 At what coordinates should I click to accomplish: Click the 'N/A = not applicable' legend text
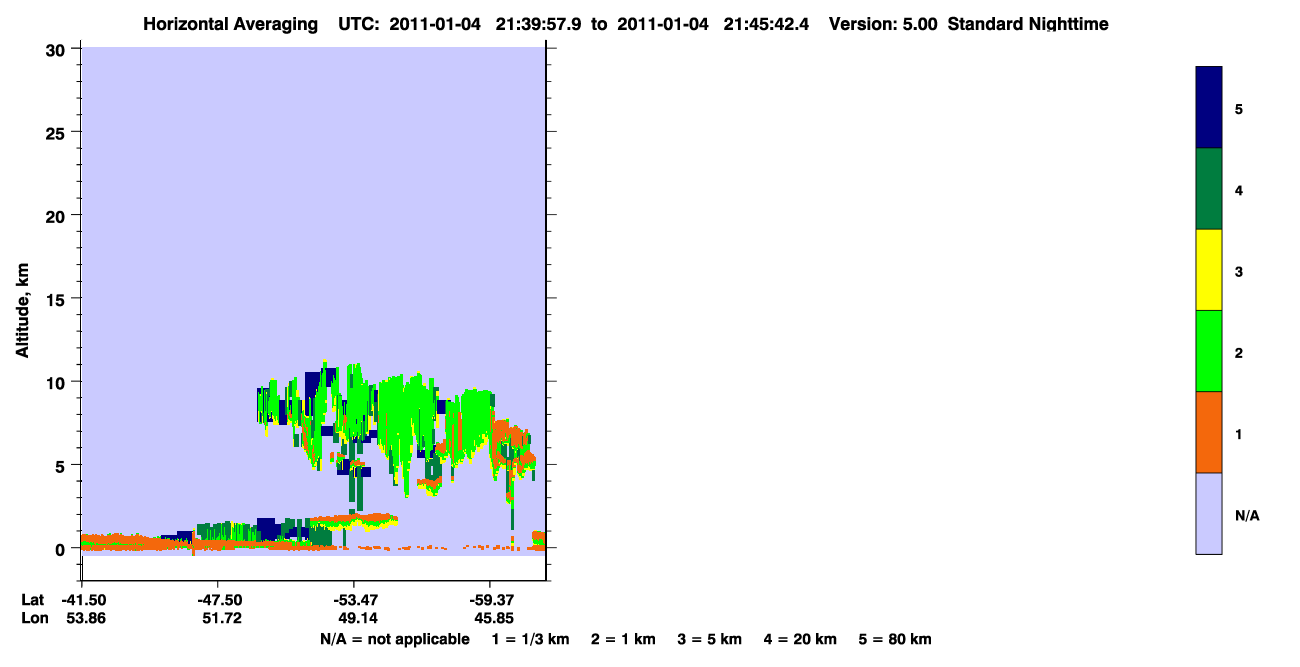394,639
